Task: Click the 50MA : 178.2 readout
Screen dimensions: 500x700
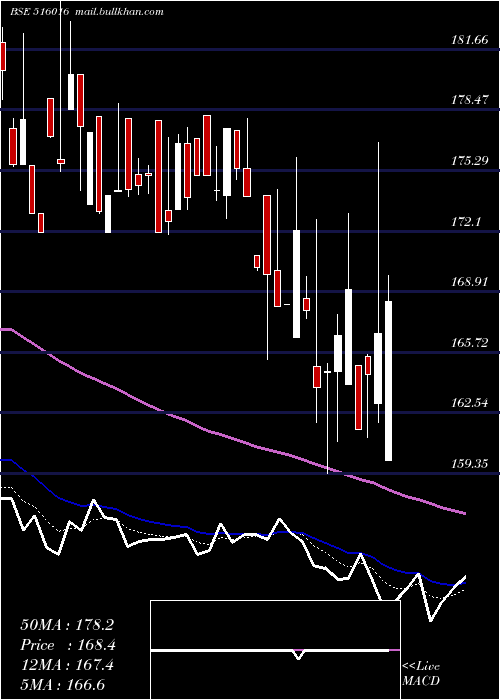Action: click(67, 625)
